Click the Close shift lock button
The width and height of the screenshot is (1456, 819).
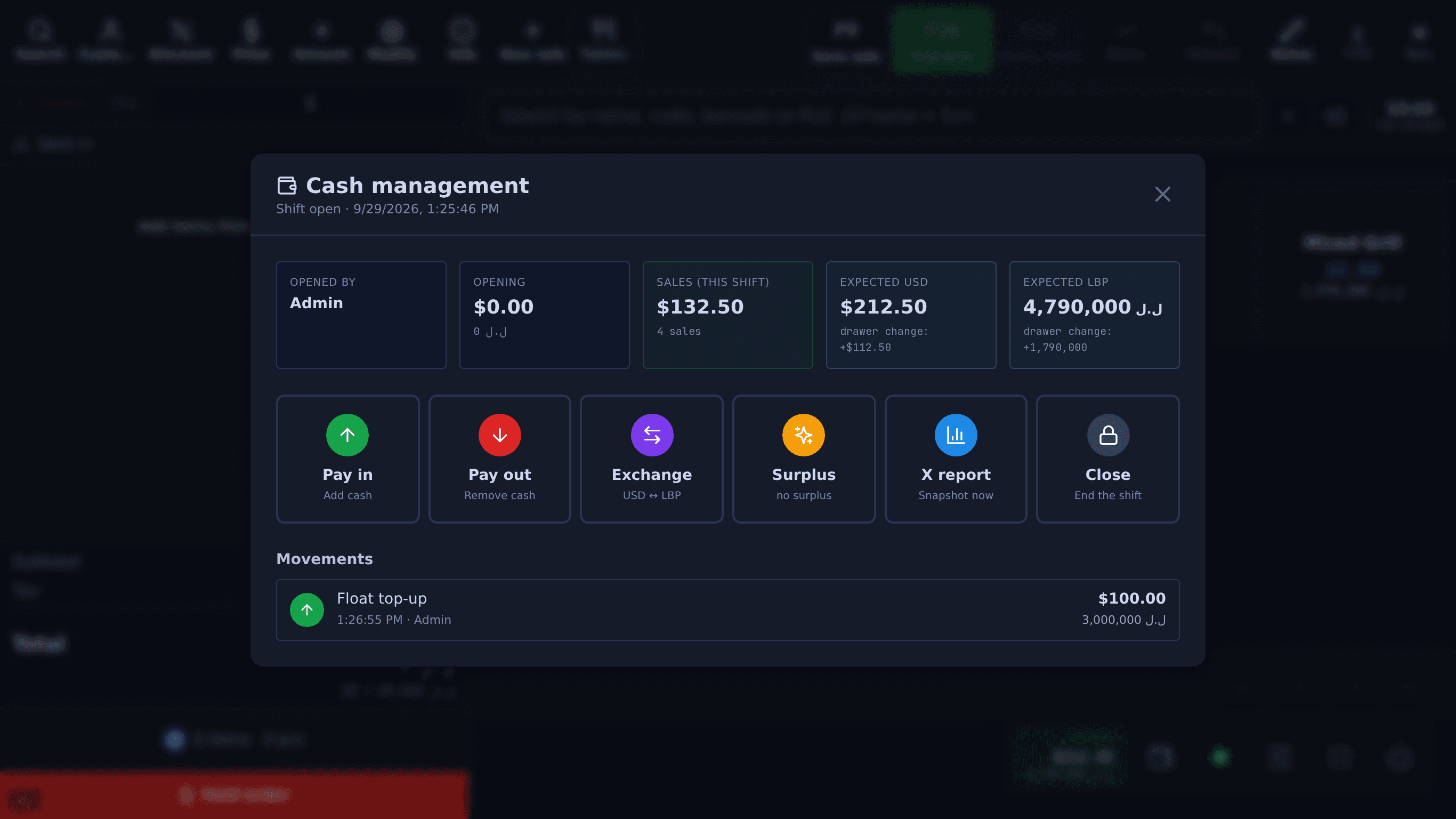point(1107,459)
